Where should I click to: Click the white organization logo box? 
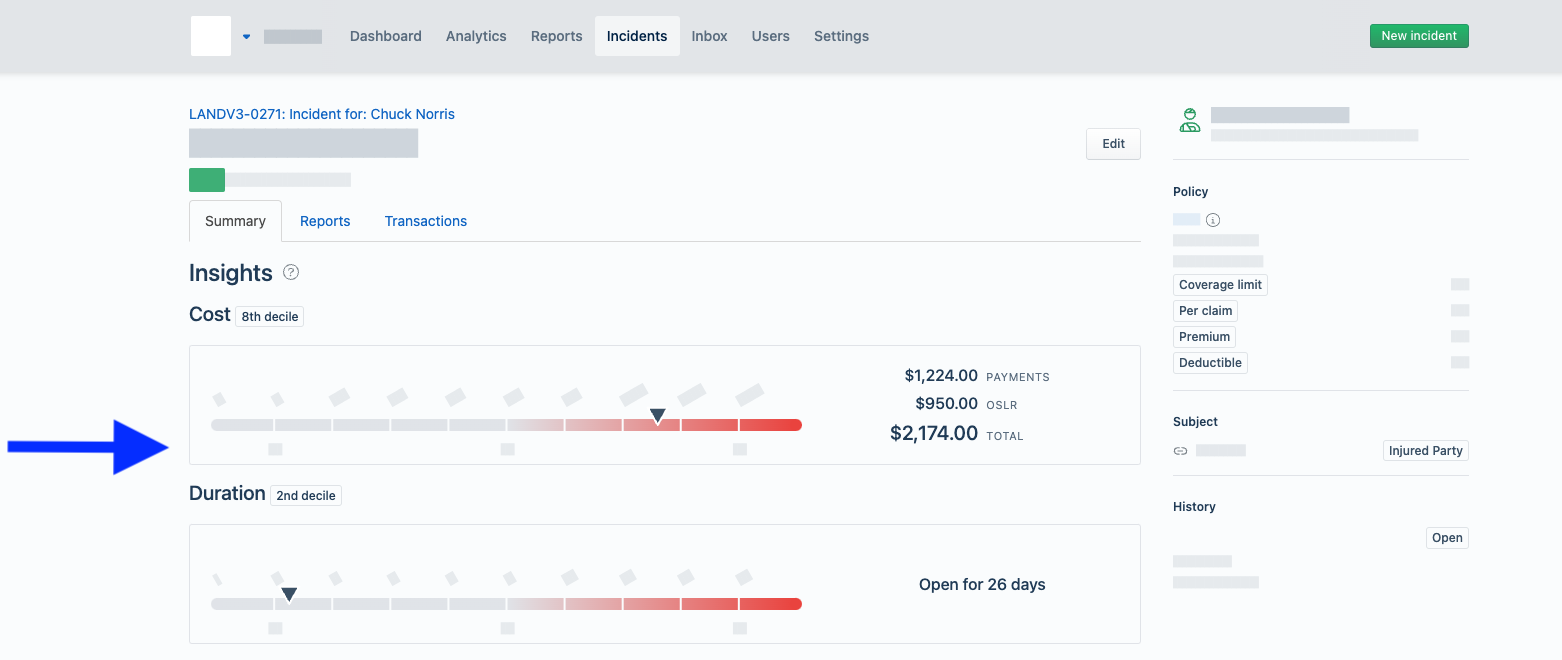coord(211,36)
